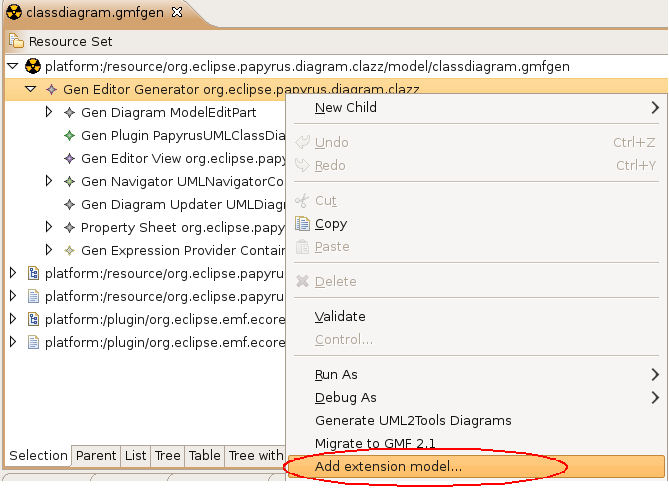
Task: Switch to the Parent tab
Action: [x=96, y=456]
